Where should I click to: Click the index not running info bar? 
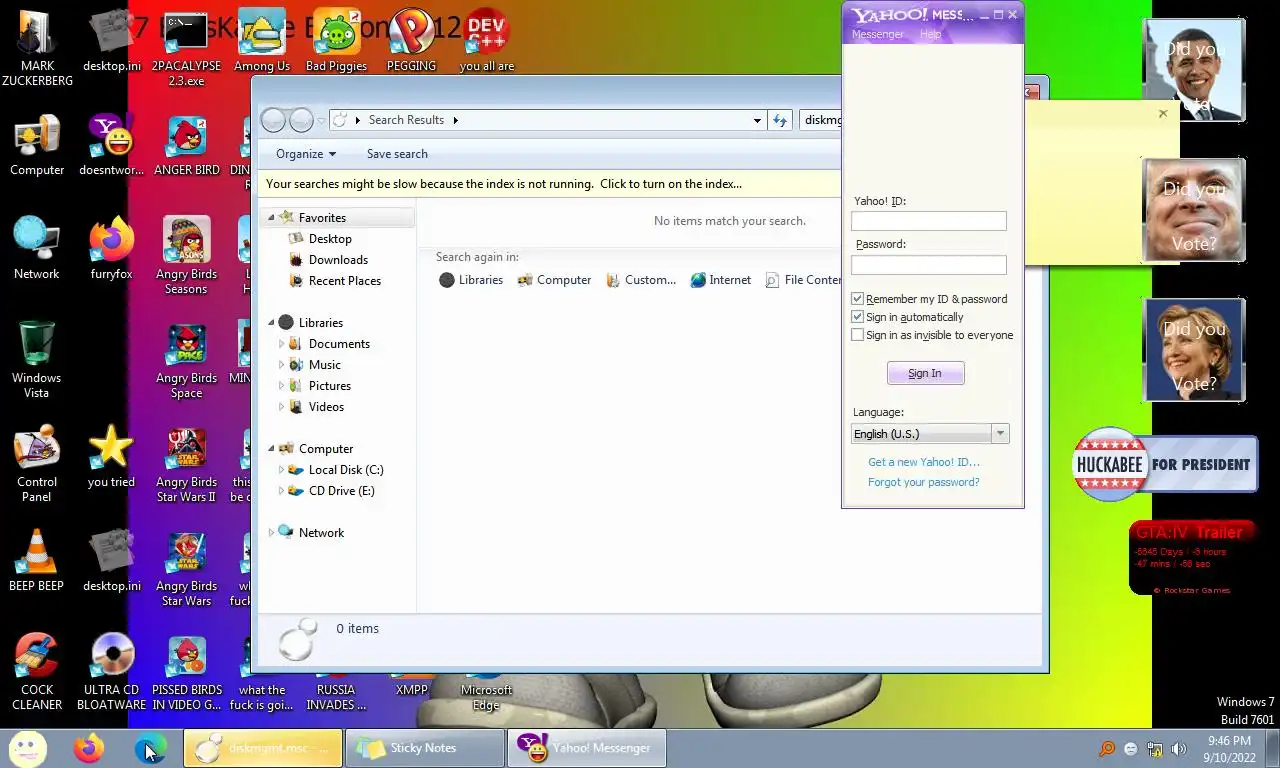point(550,184)
